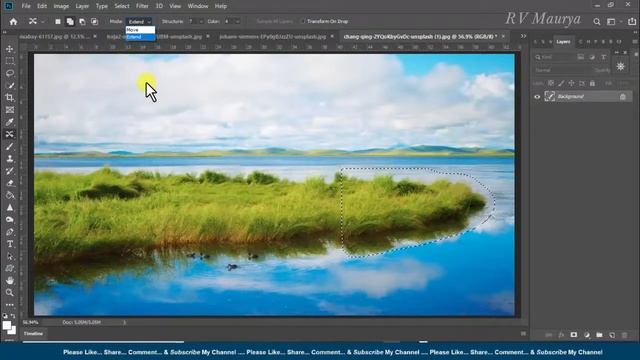Screen dimensions: 640x360
Task: Choose Extend in the Mode list
Action: tap(140, 37)
